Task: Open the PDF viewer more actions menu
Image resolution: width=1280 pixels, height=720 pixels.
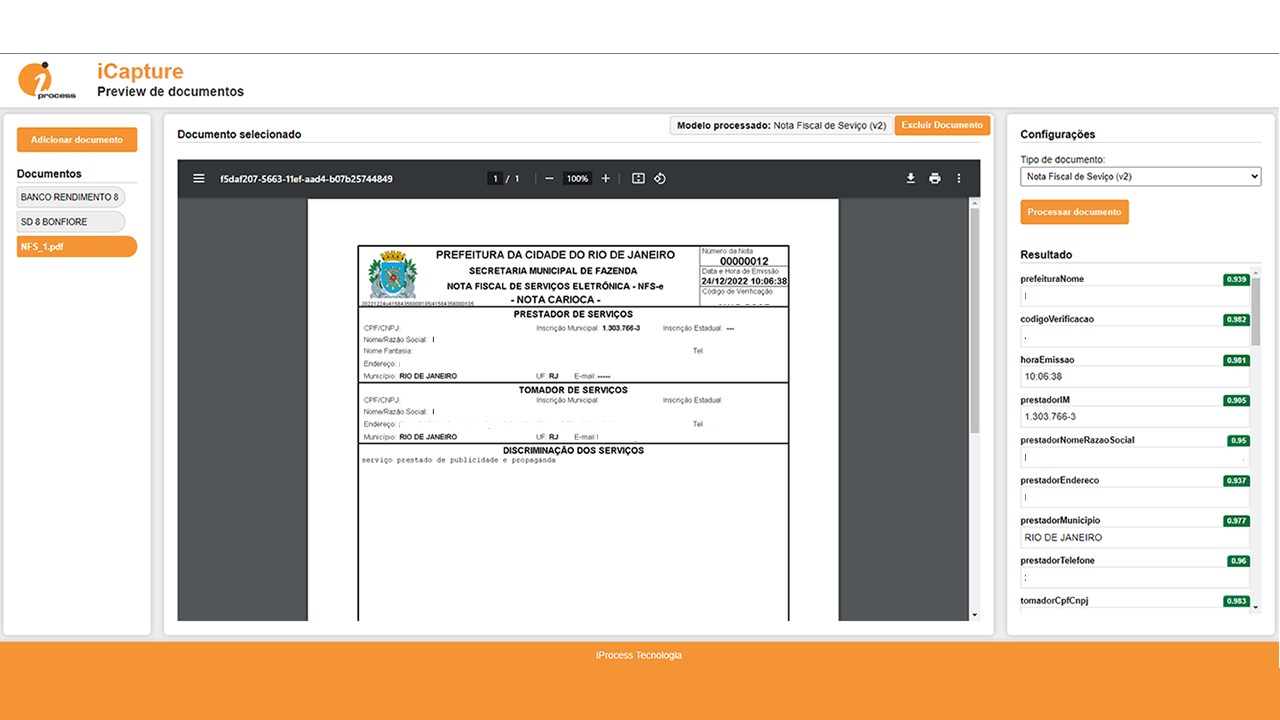Action: [x=959, y=179]
